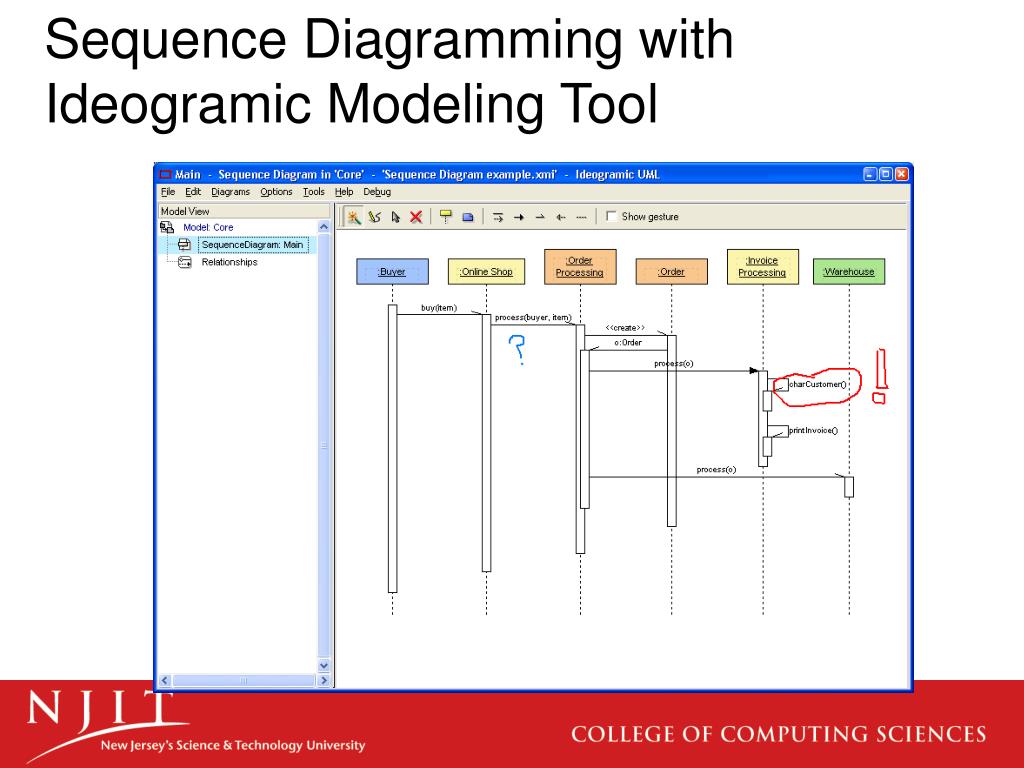Click the charCustomer() self-message label

[x=817, y=384]
